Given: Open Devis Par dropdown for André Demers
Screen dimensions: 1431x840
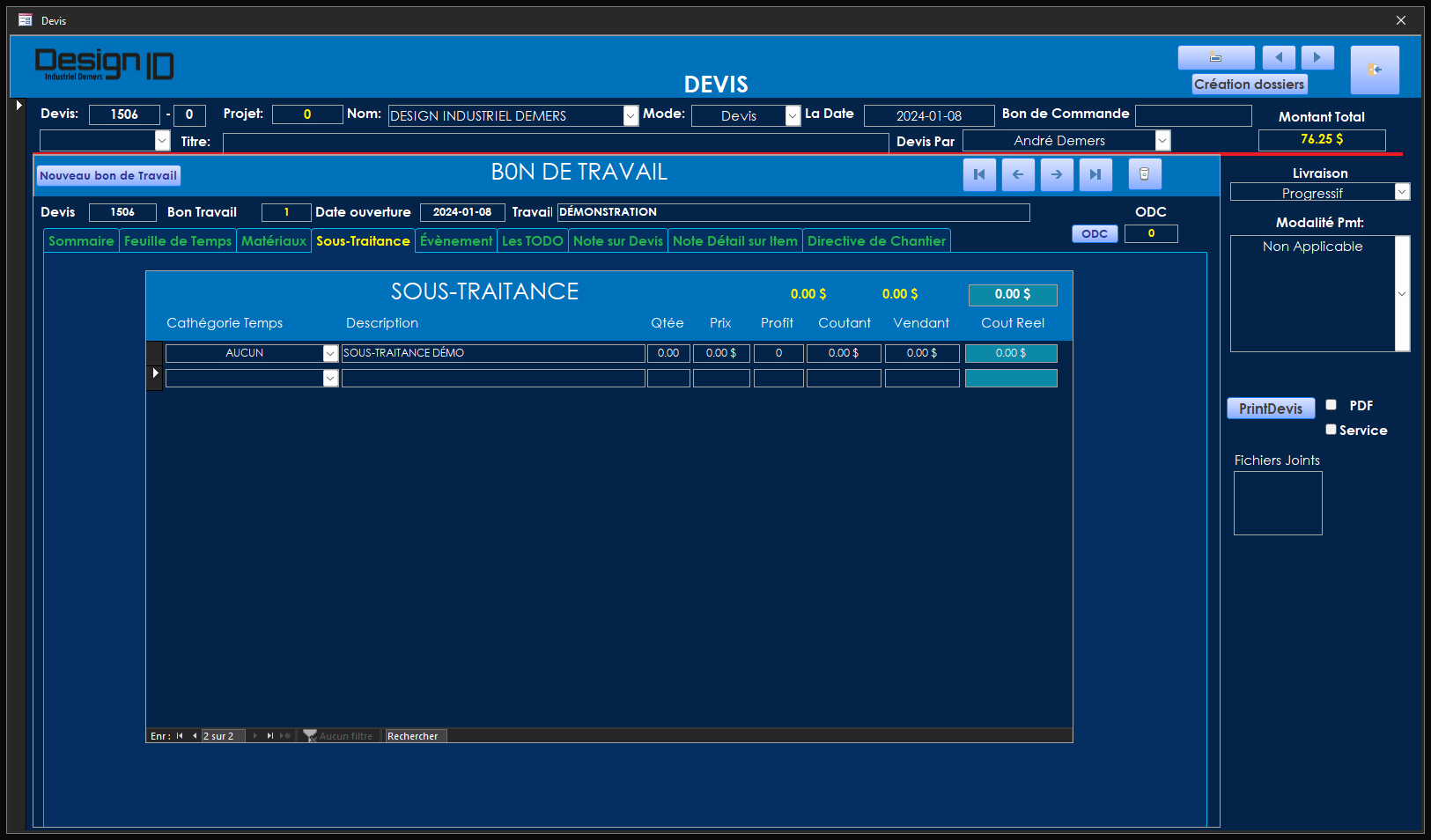Looking at the screenshot, I should tap(1162, 141).
